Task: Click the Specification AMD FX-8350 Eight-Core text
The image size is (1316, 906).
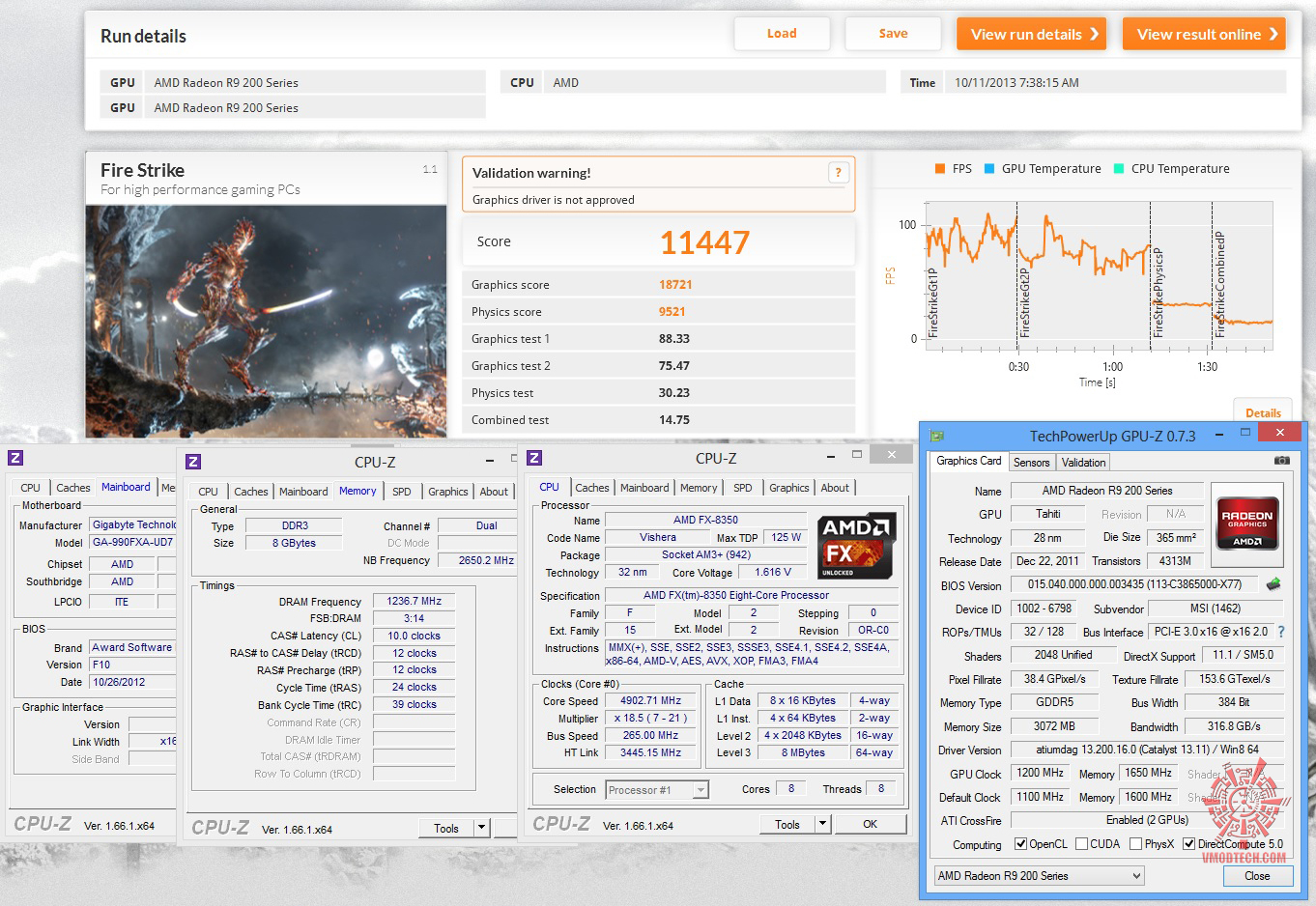Action: point(736,595)
